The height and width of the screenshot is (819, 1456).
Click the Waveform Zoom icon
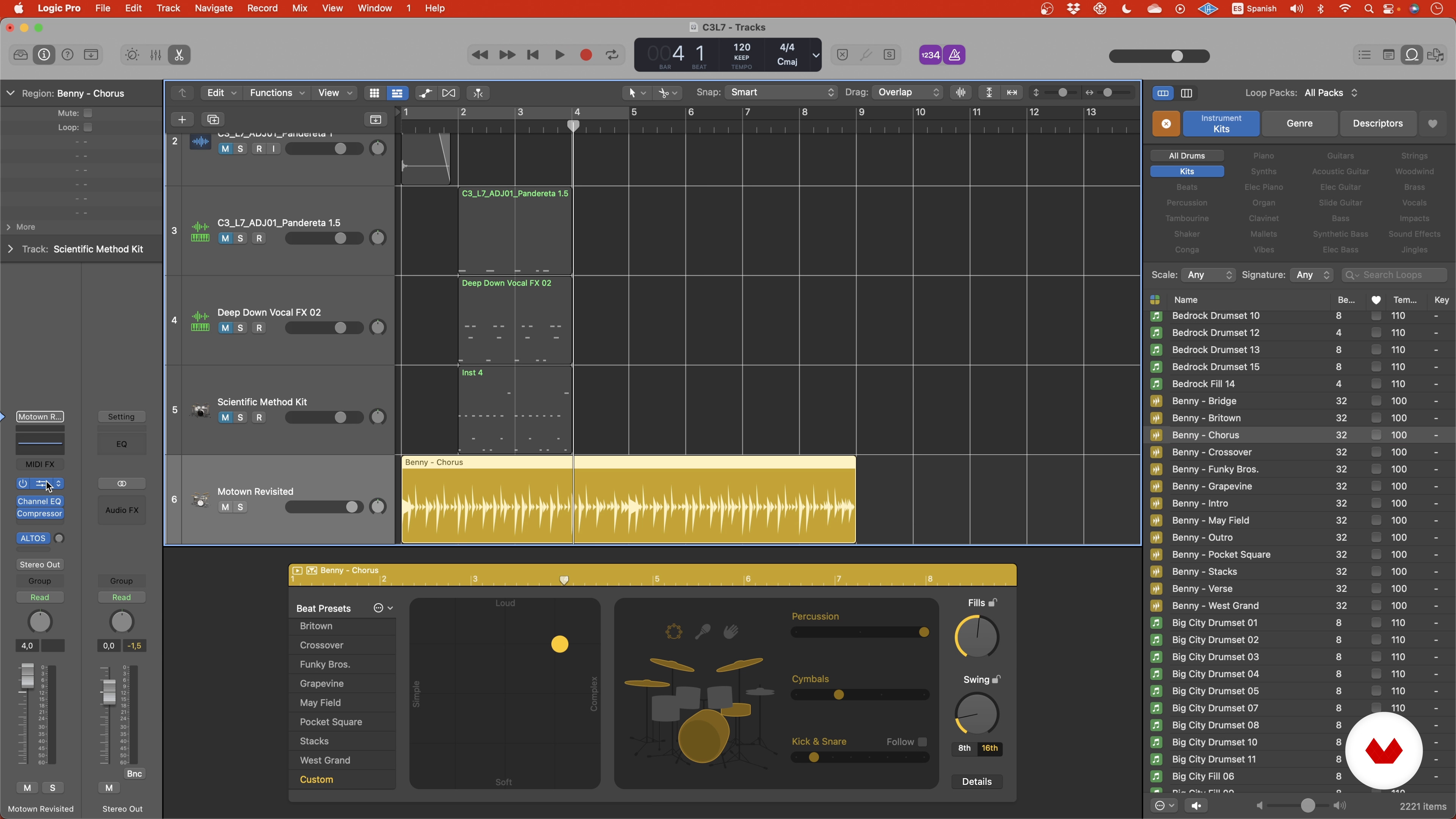(x=961, y=92)
